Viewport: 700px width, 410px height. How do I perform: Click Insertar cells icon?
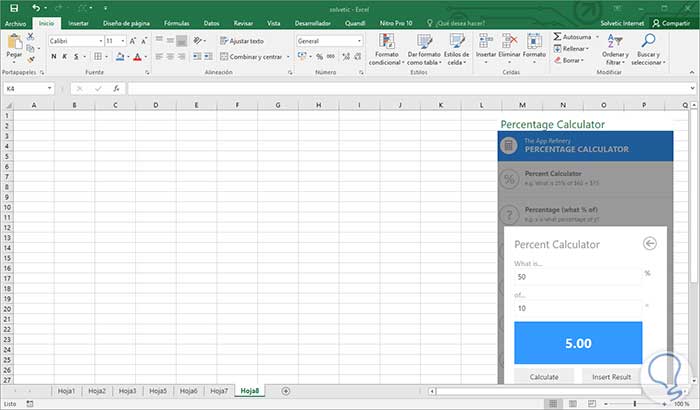click(x=486, y=42)
